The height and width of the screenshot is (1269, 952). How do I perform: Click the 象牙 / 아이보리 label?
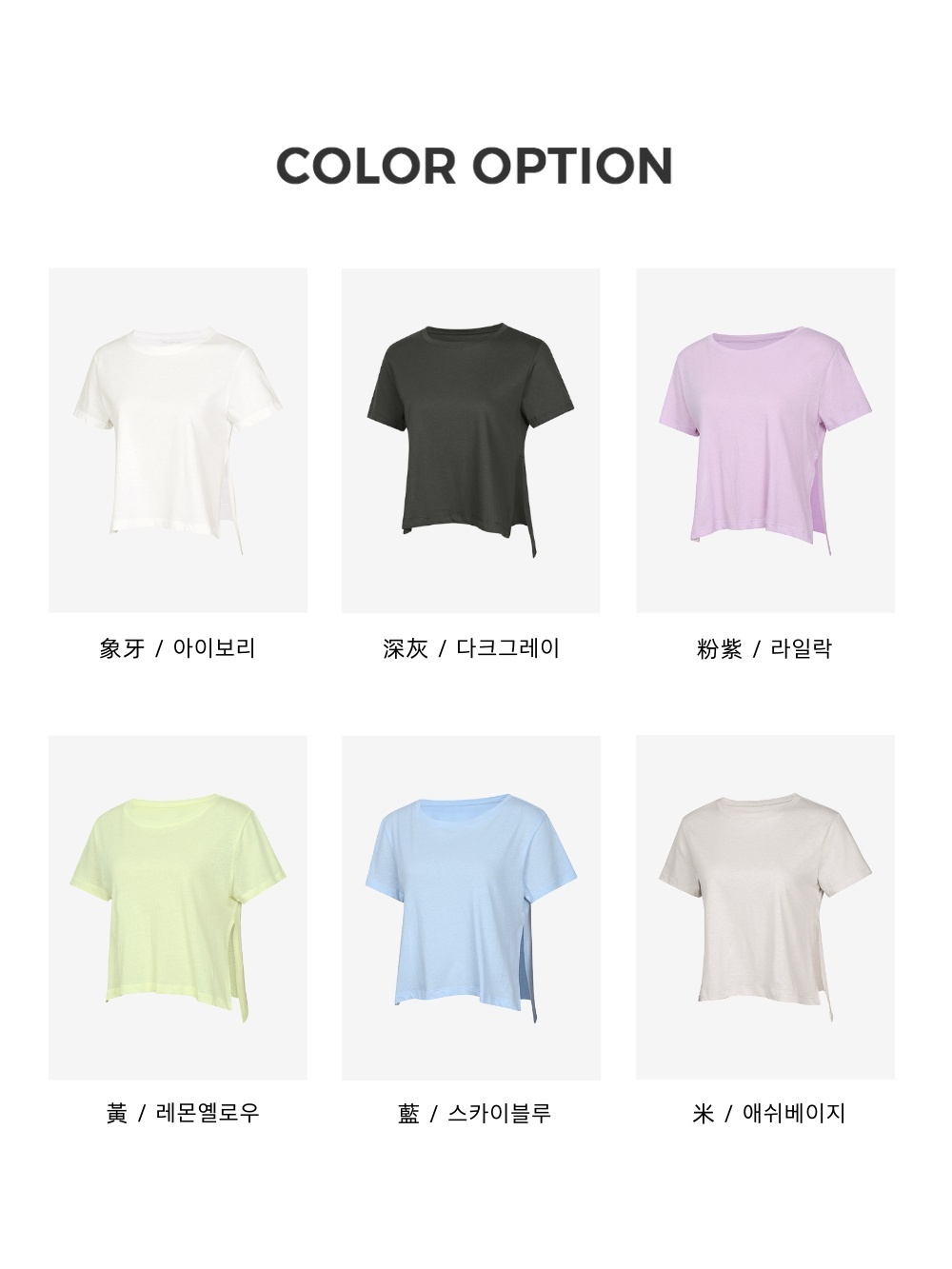click(178, 649)
